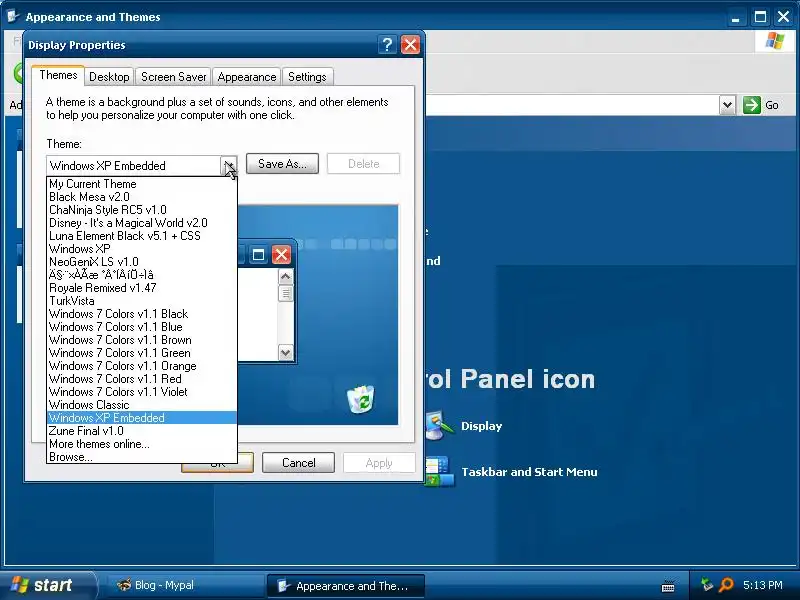Choose Luna Element Black v5.1 + CSS
This screenshot has height=600, width=800.
click(142, 236)
